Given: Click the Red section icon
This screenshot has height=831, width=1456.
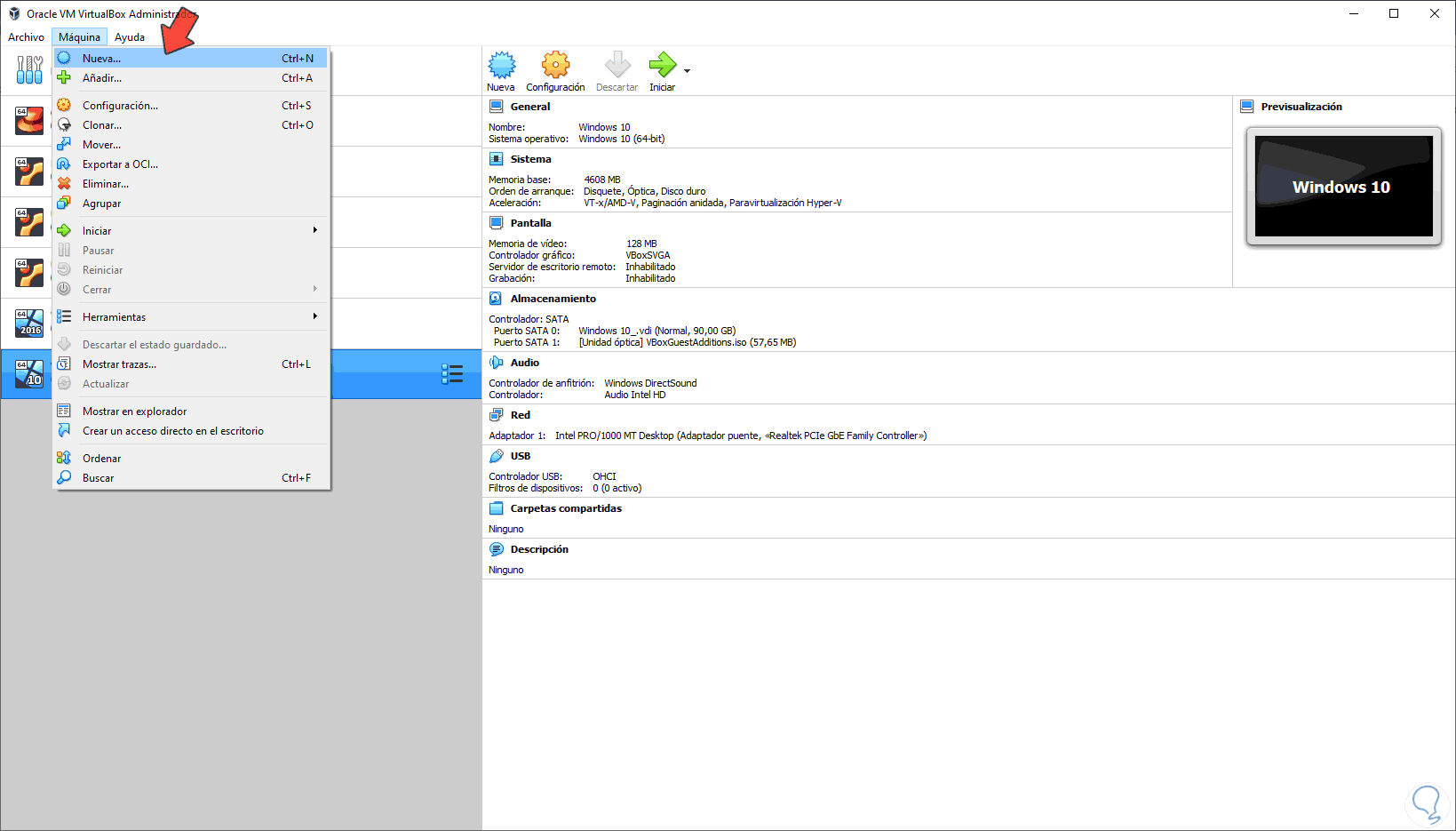Looking at the screenshot, I should (x=497, y=415).
